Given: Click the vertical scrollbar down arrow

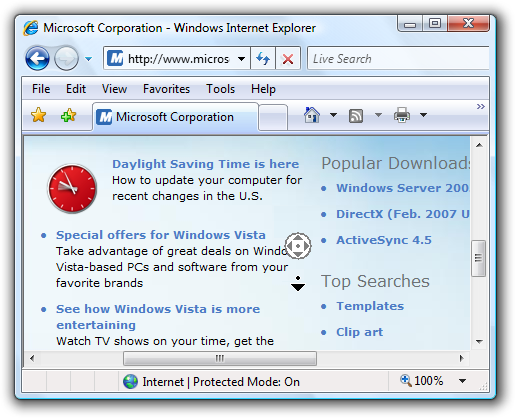Looking at the screenshot, I should (479, 342).
